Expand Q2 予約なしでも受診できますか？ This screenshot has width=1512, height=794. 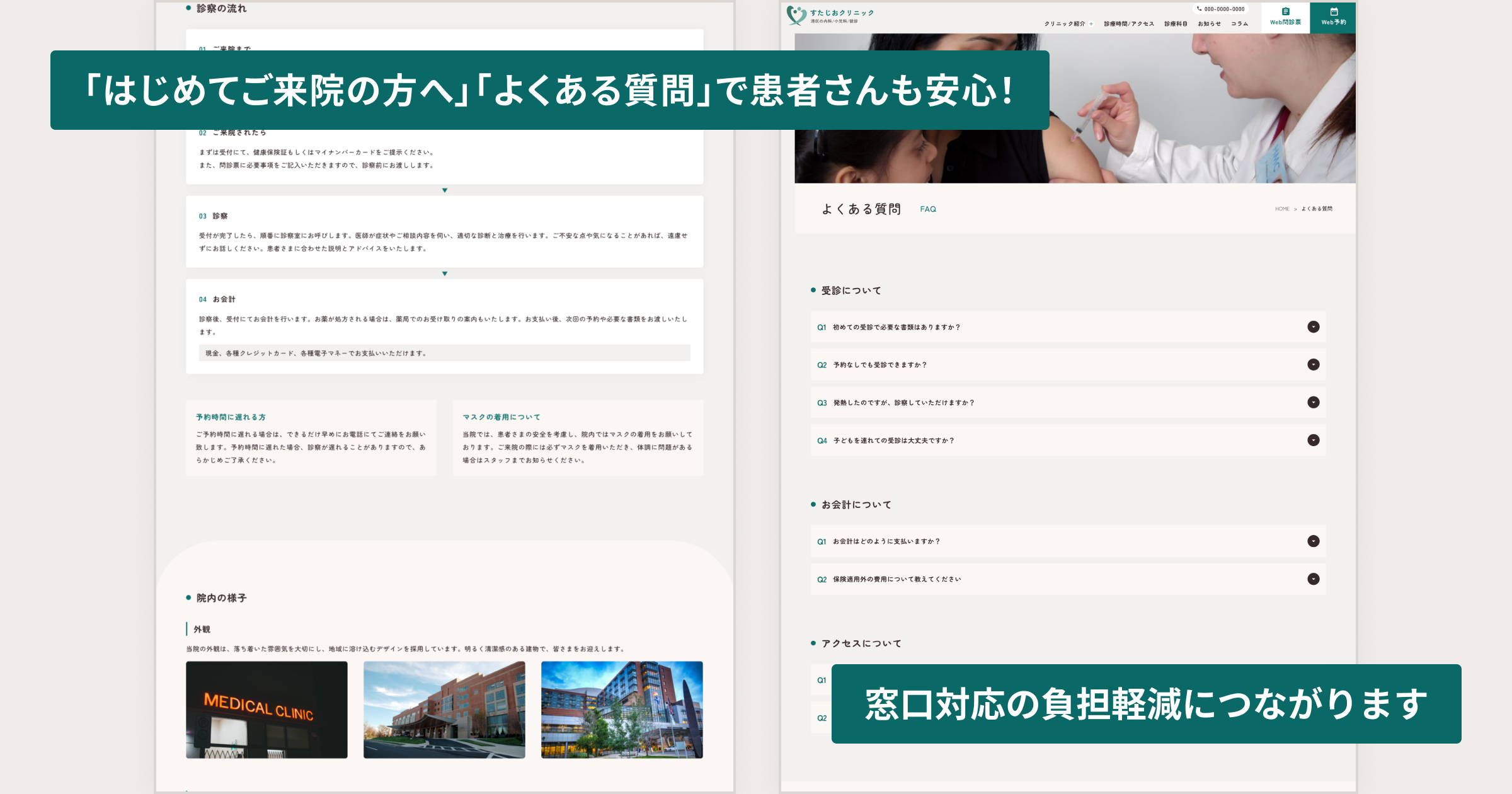[x=1068, y=365]
